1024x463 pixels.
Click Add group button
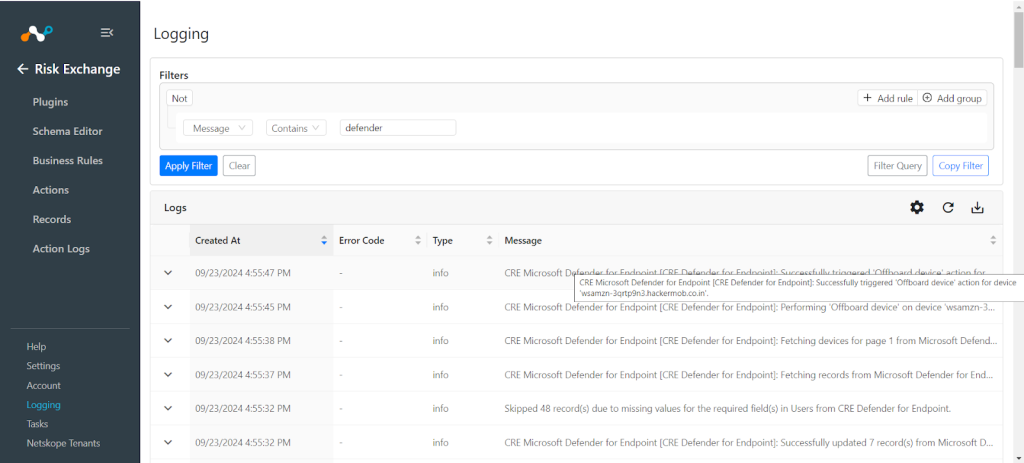pyautogui.click(x=952, y=98)
